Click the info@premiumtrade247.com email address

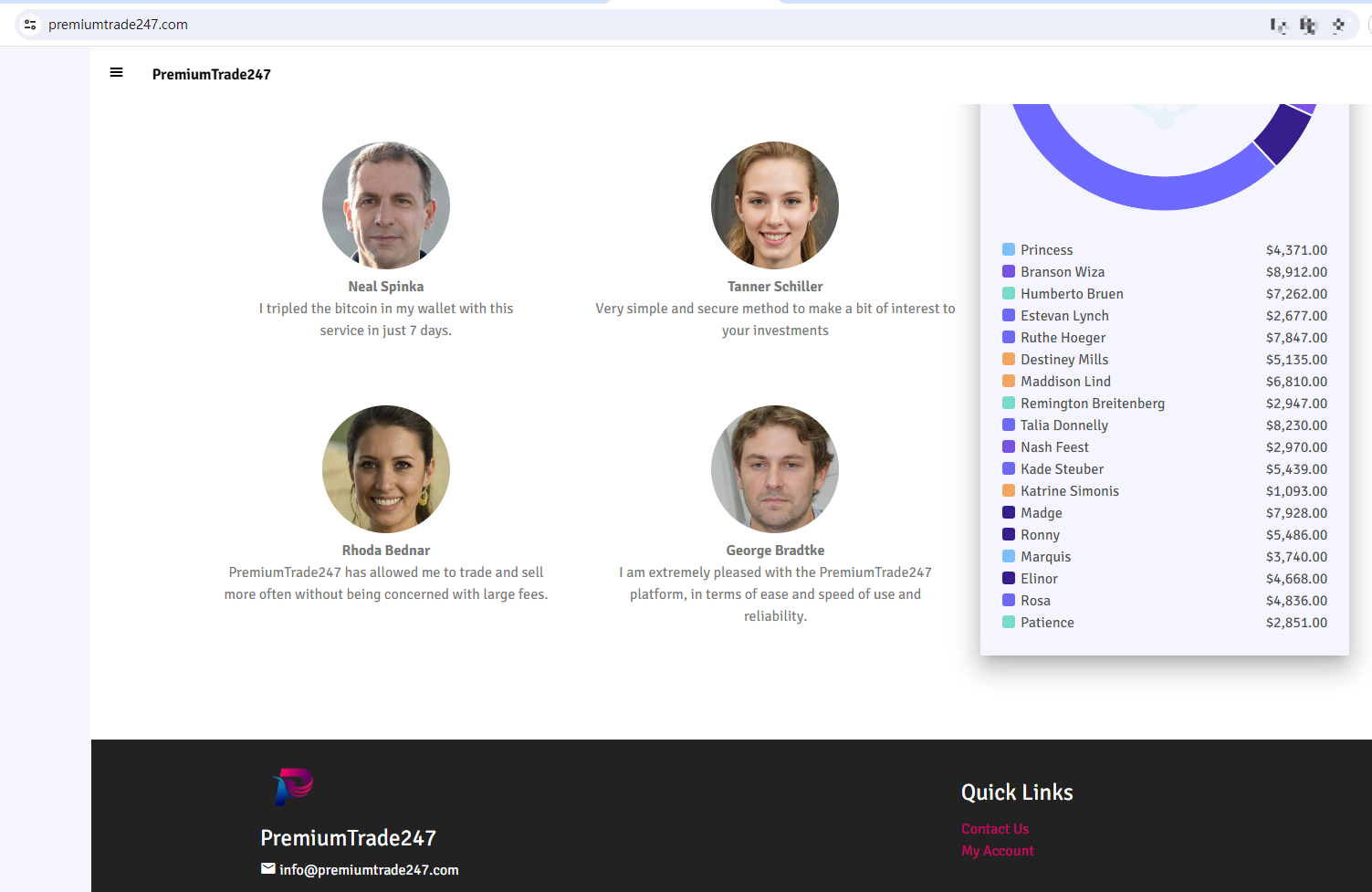point(369,870)
